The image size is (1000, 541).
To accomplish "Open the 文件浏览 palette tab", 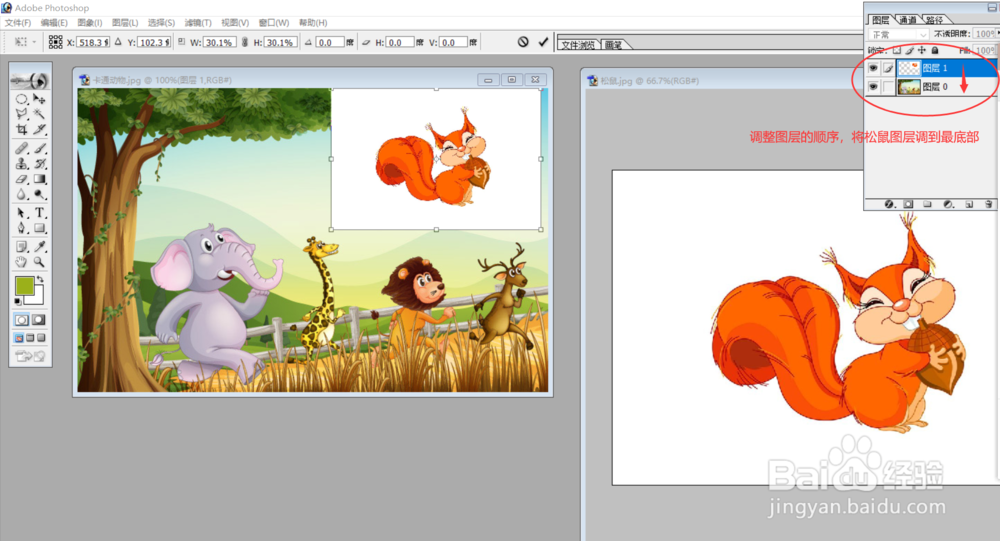I will tap(578, 45).
